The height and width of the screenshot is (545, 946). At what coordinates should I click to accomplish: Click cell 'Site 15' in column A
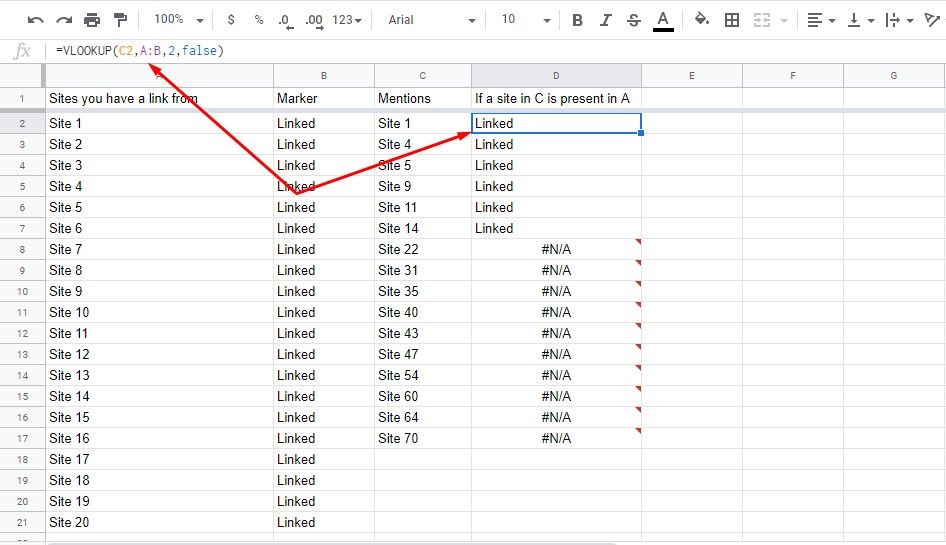coord(160,417)
